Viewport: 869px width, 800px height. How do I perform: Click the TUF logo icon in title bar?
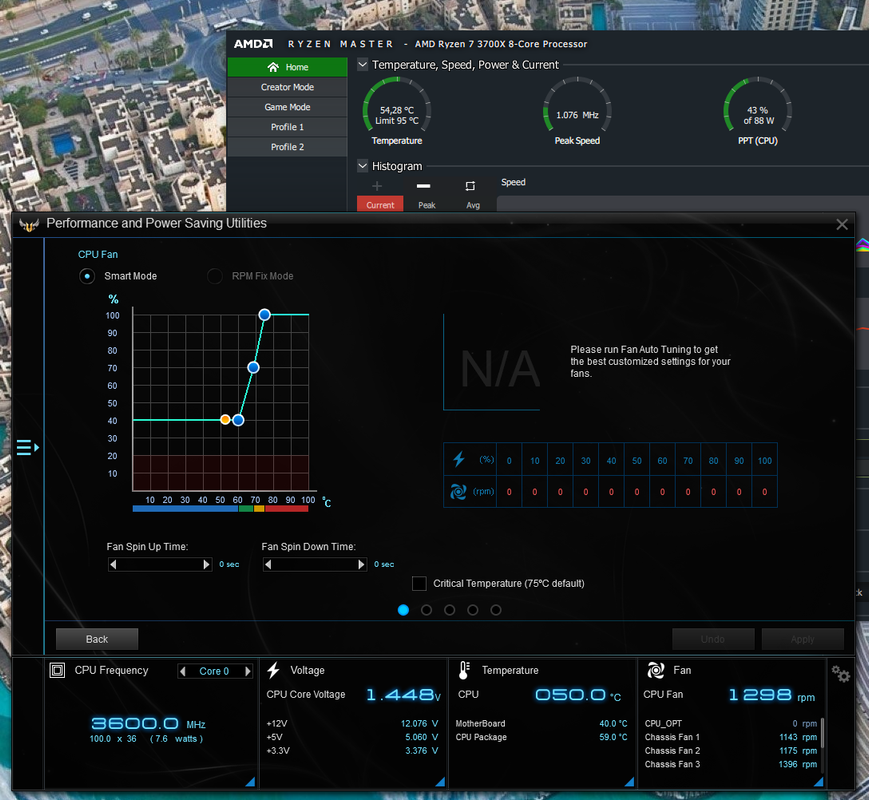[29, 225]
